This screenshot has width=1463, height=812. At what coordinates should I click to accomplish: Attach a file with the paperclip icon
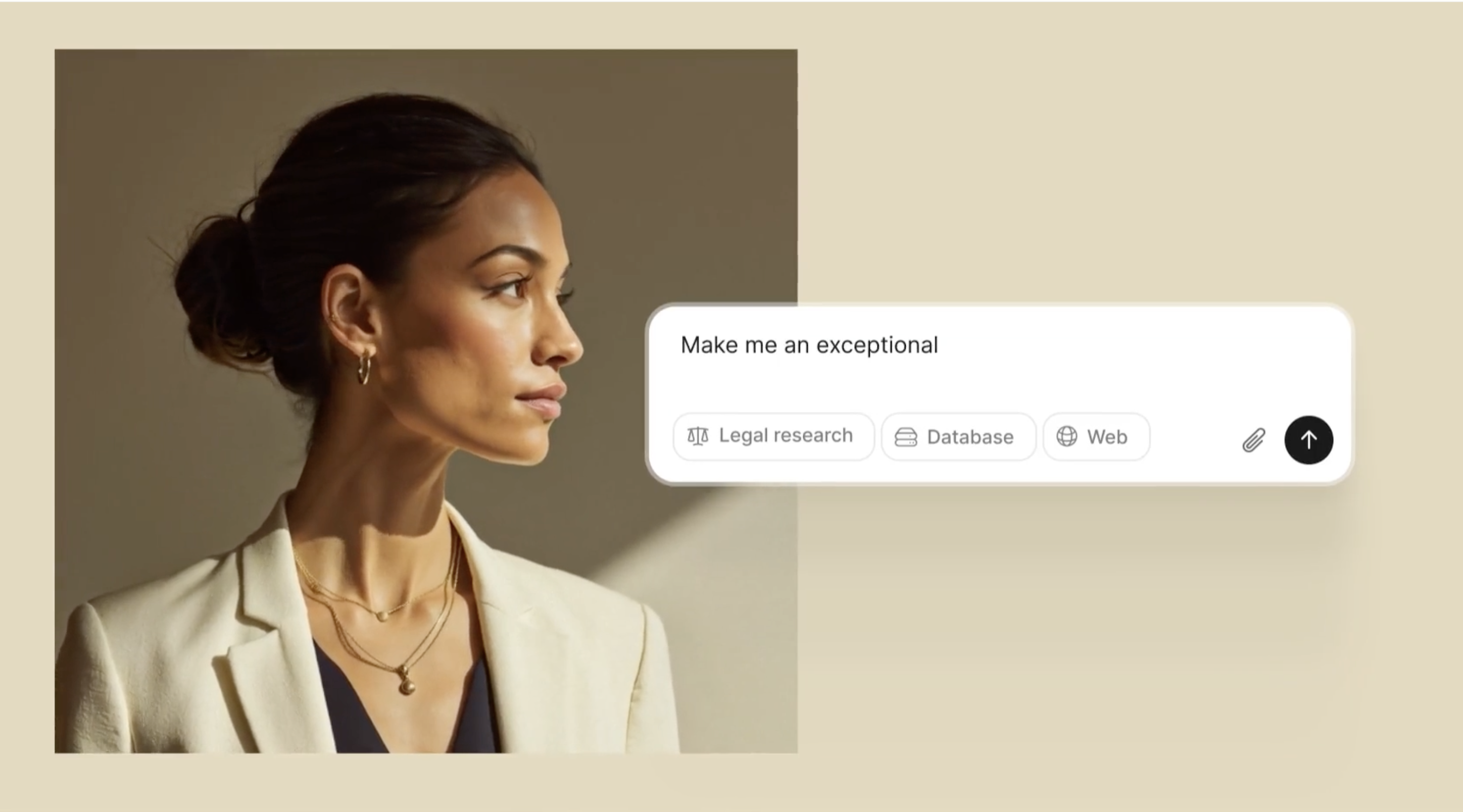pyautogui.click(x=1253, y=440)
